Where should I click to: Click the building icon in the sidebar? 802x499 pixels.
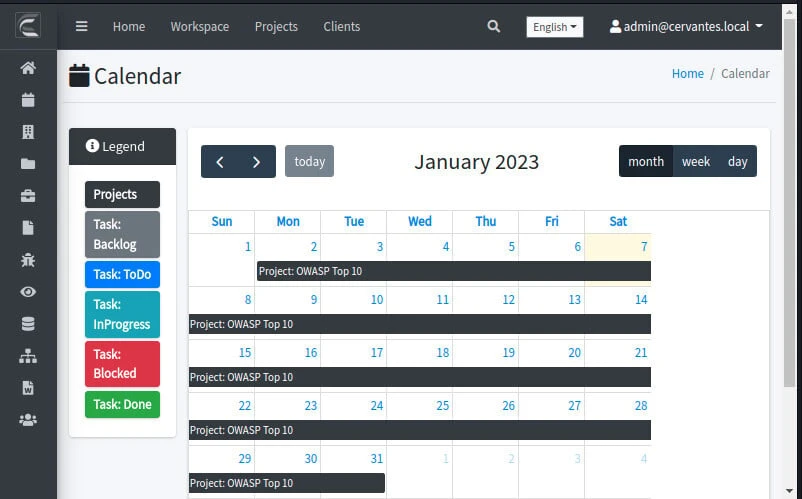[x=28, y=132]
